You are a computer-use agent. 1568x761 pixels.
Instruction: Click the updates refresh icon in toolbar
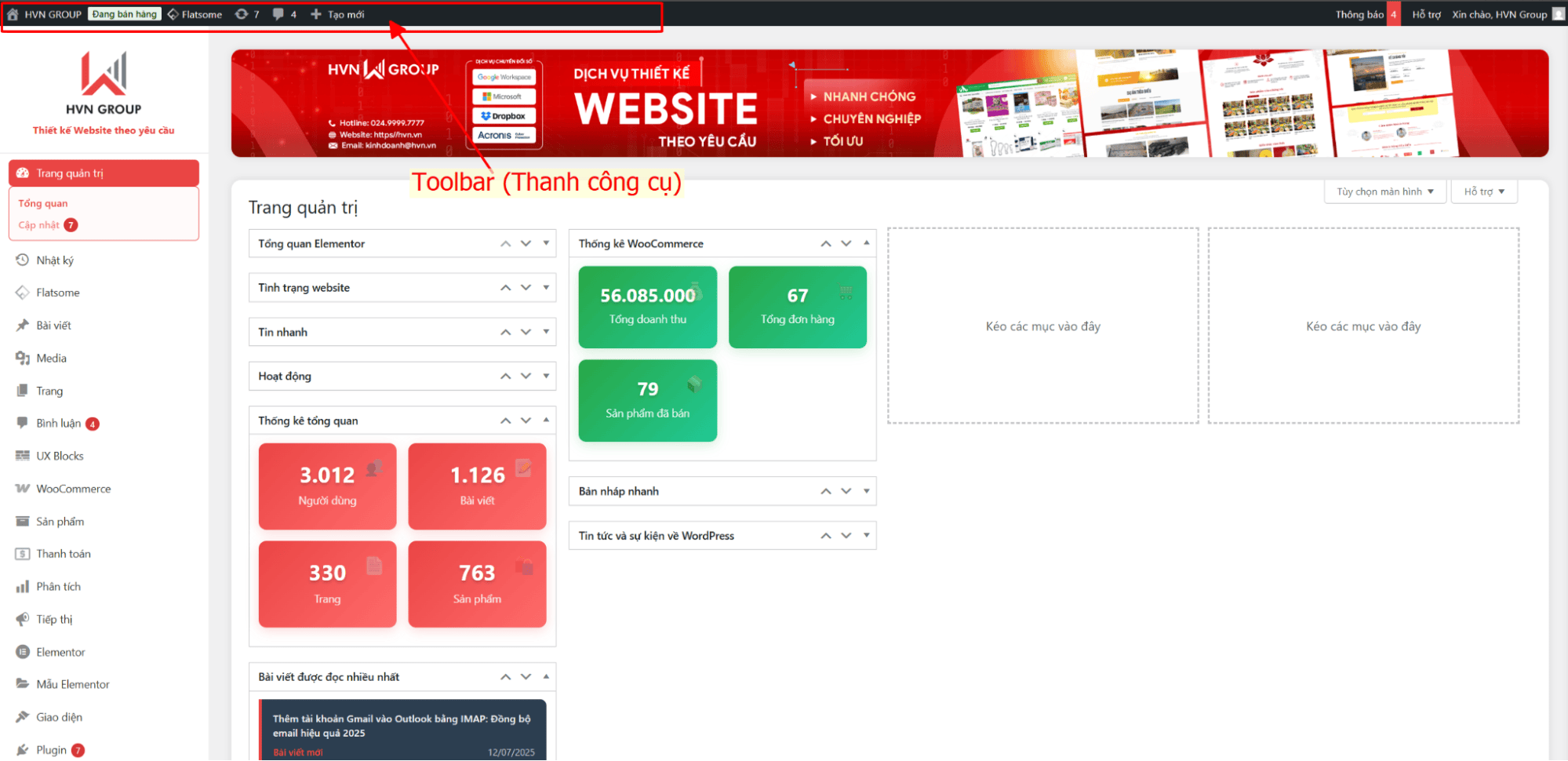[242, 14]
